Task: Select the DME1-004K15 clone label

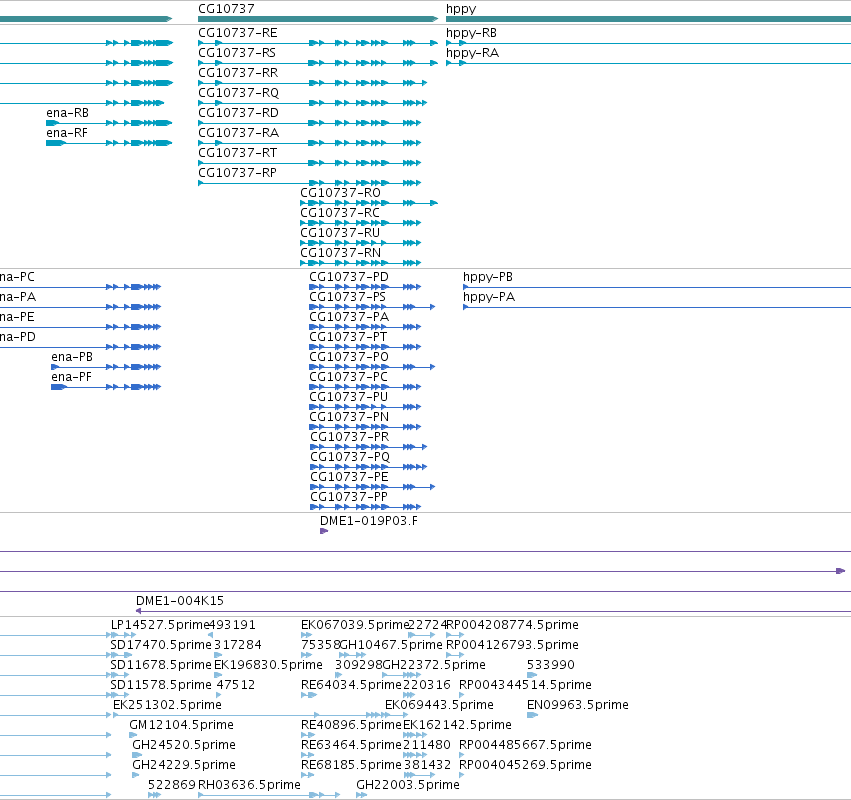Action: point(180,601)
